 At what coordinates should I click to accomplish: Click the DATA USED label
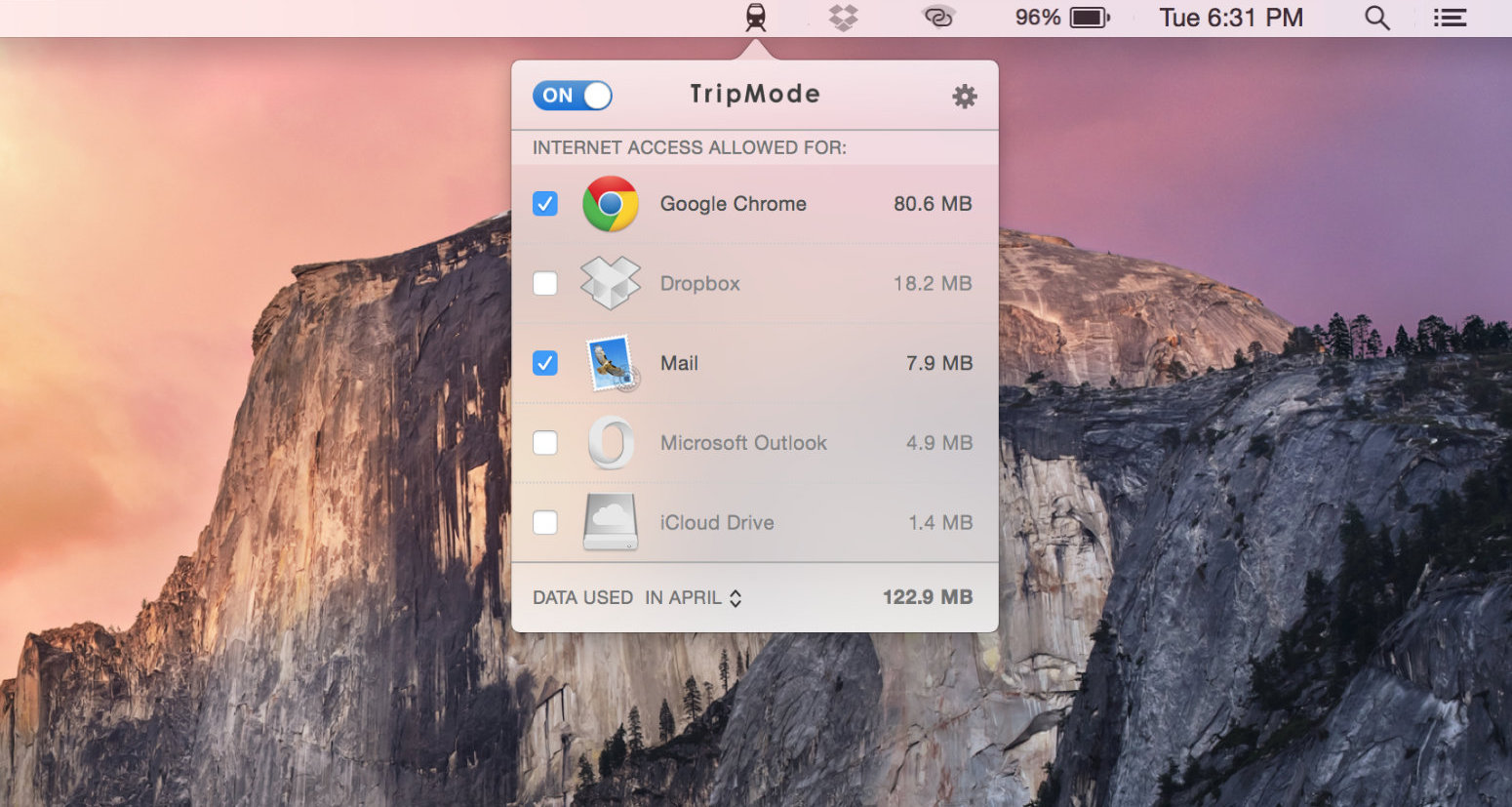[x=582, y=597]
